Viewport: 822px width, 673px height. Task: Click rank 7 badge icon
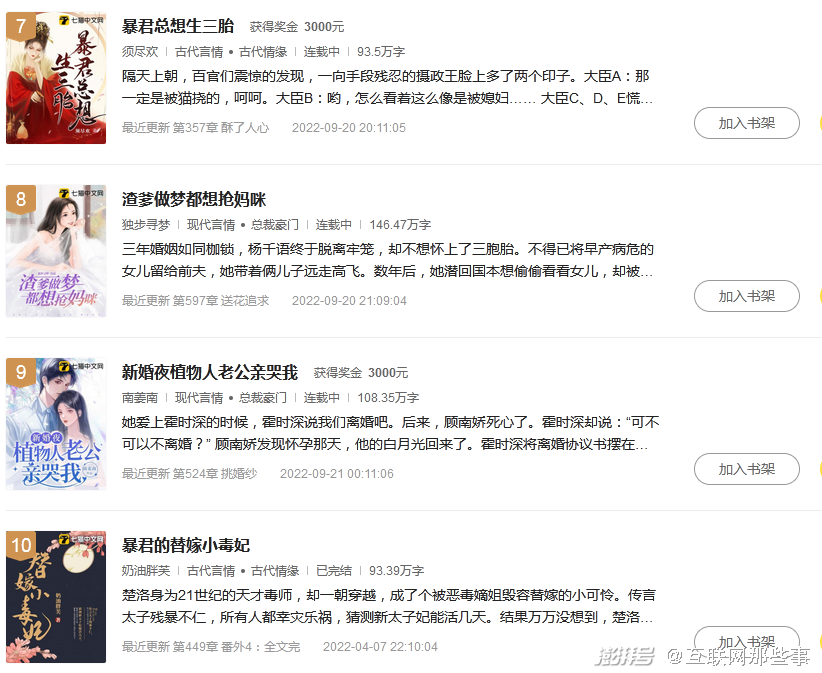(21, 26)
